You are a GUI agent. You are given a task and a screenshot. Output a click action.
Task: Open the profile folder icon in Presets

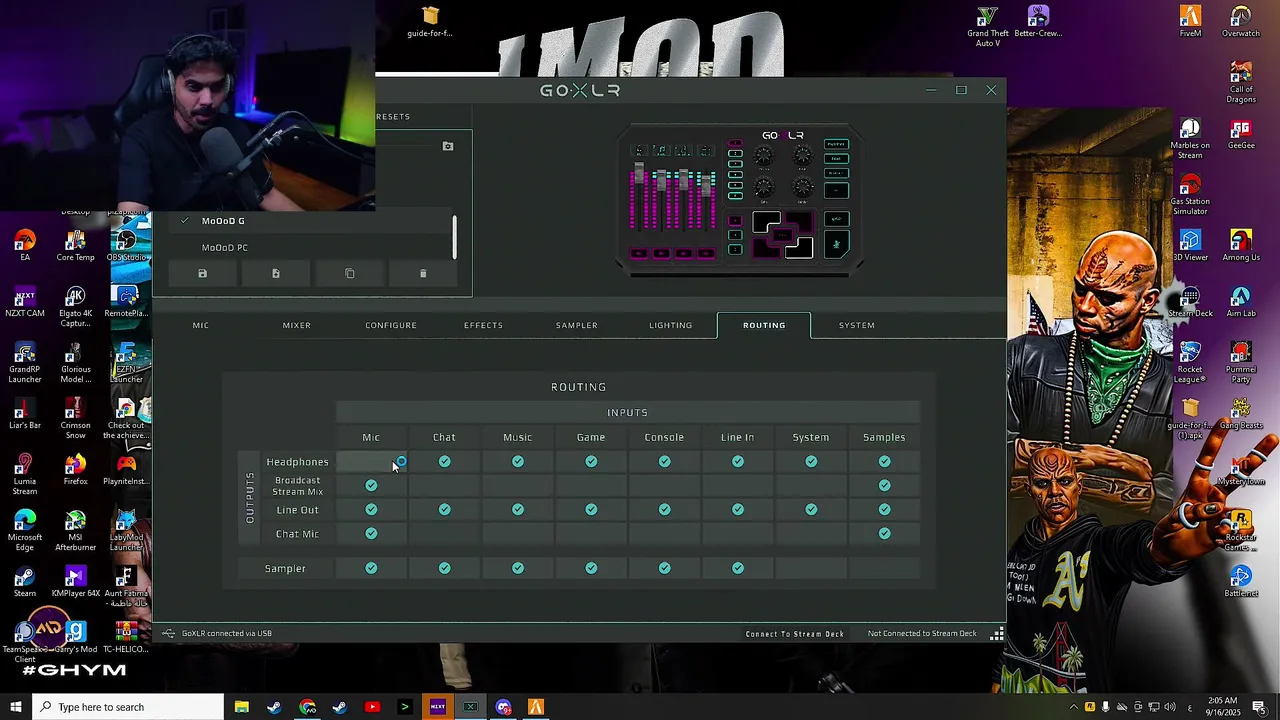pos(448,146)
